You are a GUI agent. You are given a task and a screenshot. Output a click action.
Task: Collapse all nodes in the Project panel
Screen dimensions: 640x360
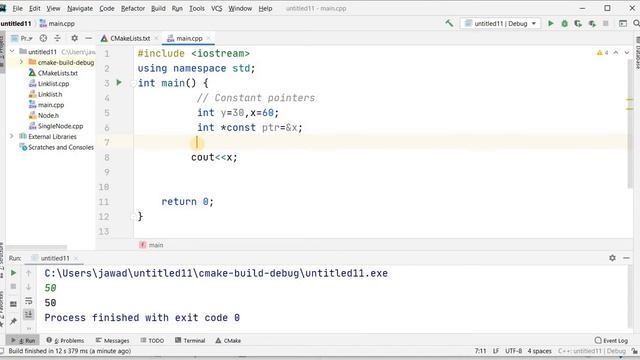click(57, 38)
